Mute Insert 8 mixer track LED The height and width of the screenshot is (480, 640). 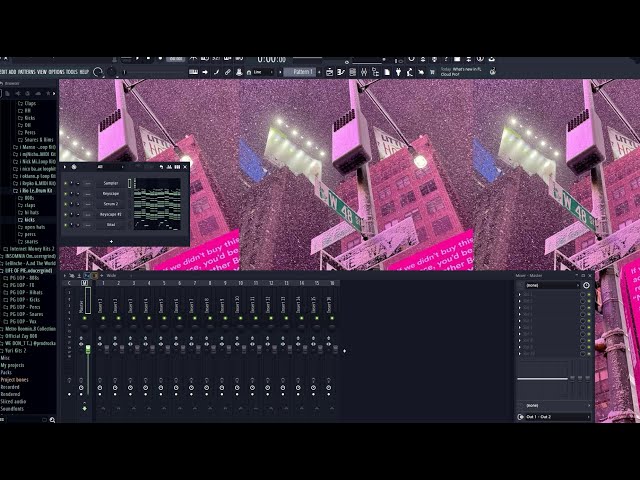point(210,318)
